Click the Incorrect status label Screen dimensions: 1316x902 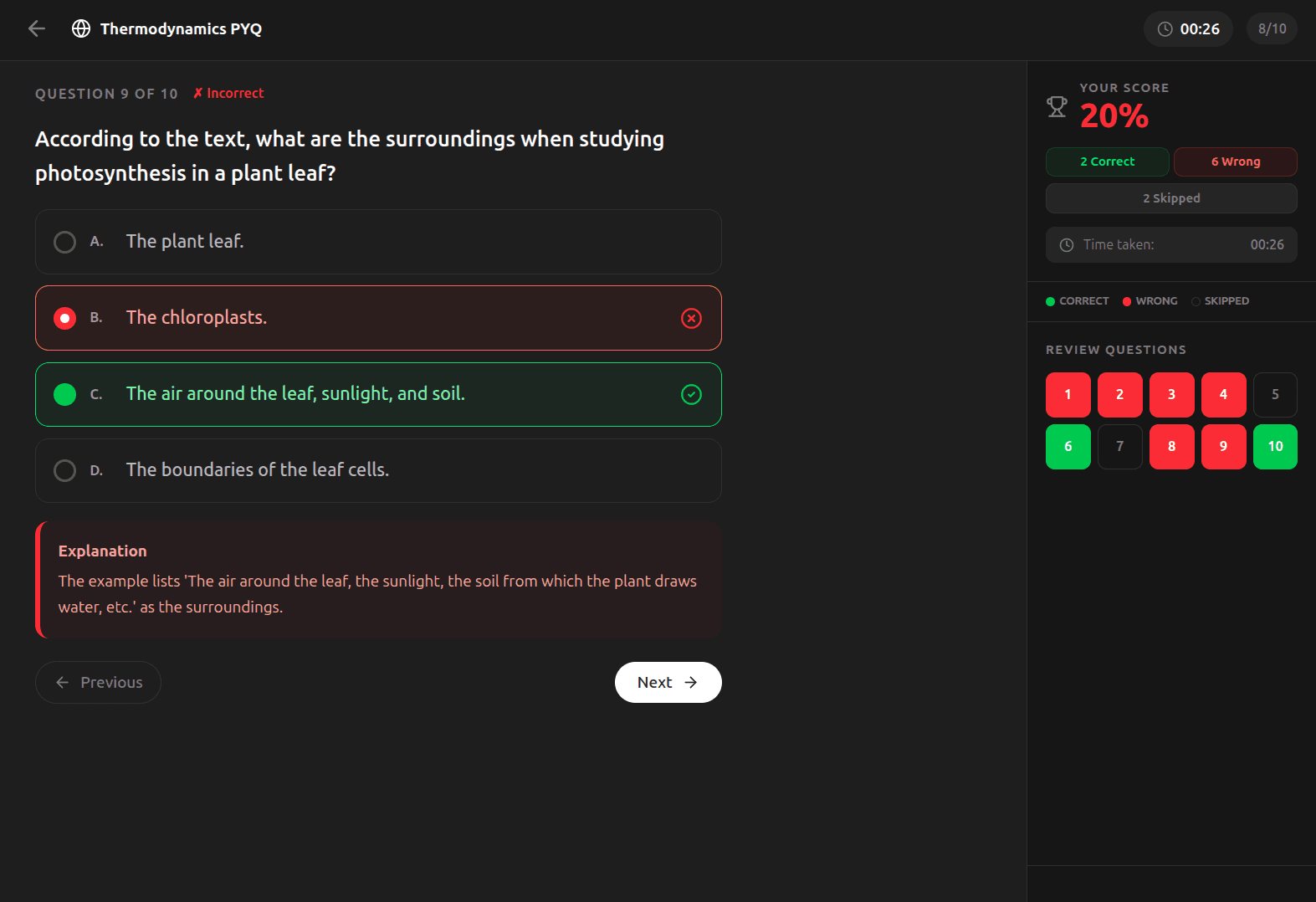pyautogui.click(x=228, y=94)
